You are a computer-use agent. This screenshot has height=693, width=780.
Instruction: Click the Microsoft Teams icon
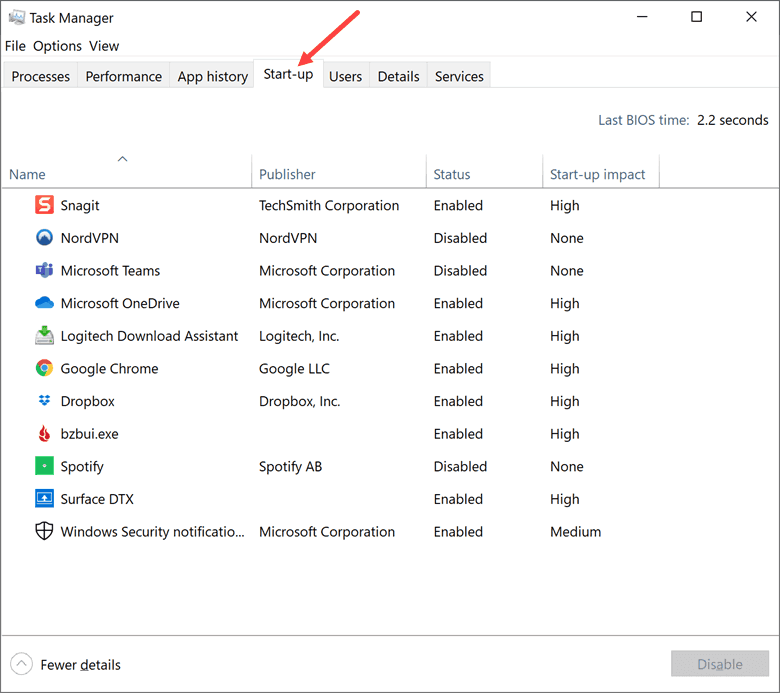tap(44, 270)
